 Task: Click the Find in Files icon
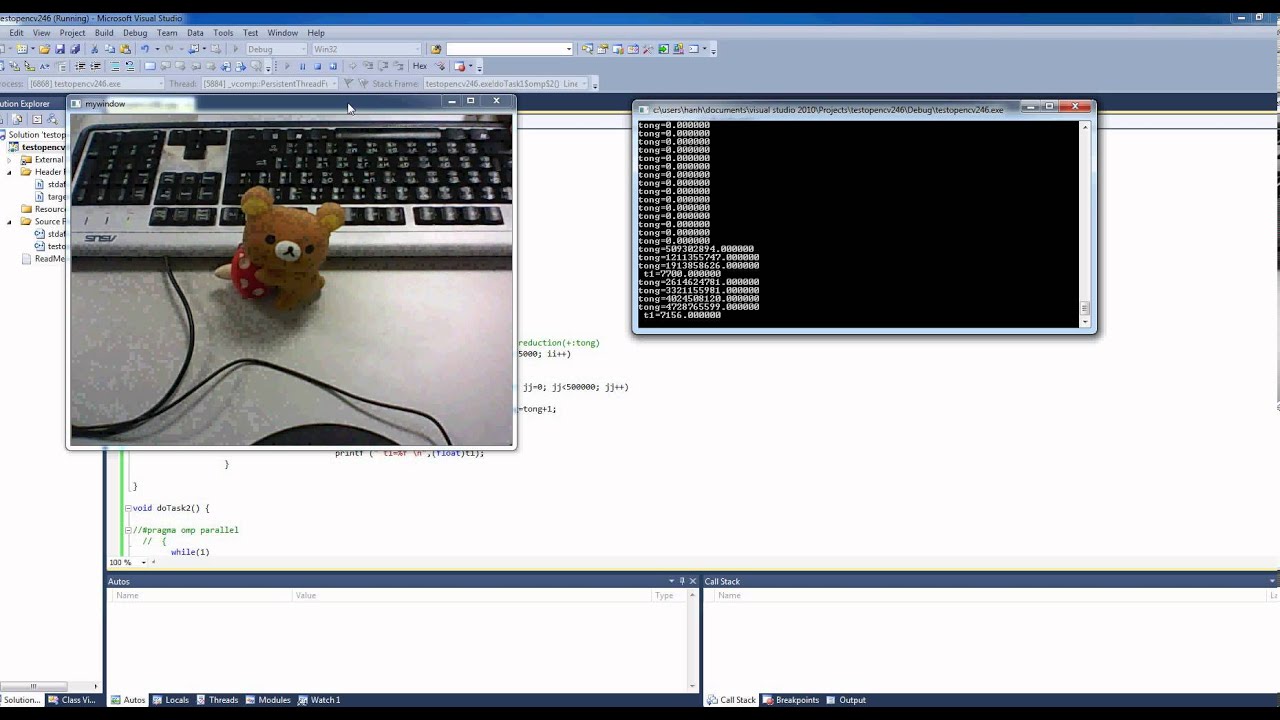tap(435, 49)
